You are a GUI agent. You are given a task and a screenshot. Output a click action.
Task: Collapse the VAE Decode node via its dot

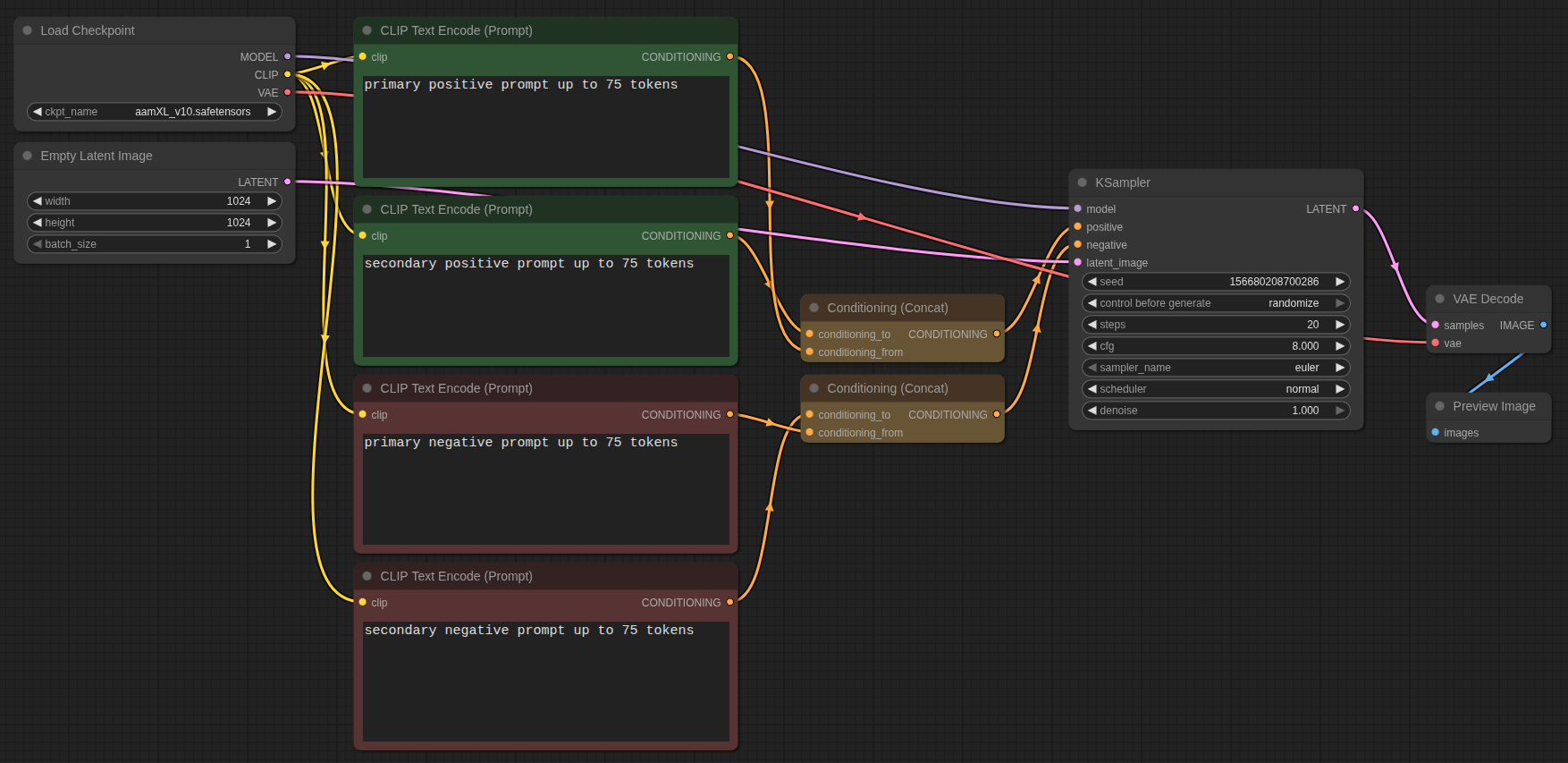click(1439, 299)
